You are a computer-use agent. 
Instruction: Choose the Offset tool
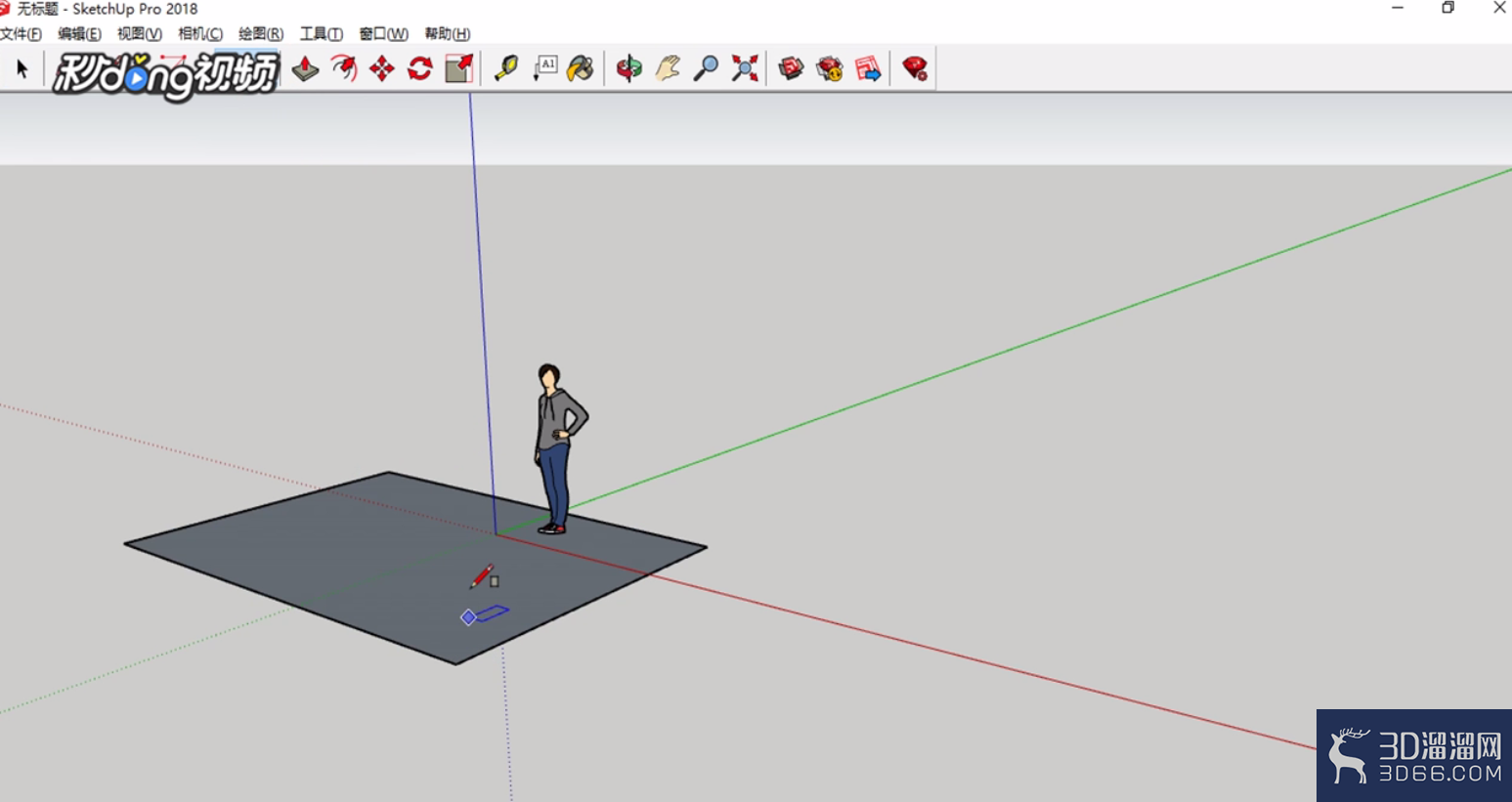(344, 68)
